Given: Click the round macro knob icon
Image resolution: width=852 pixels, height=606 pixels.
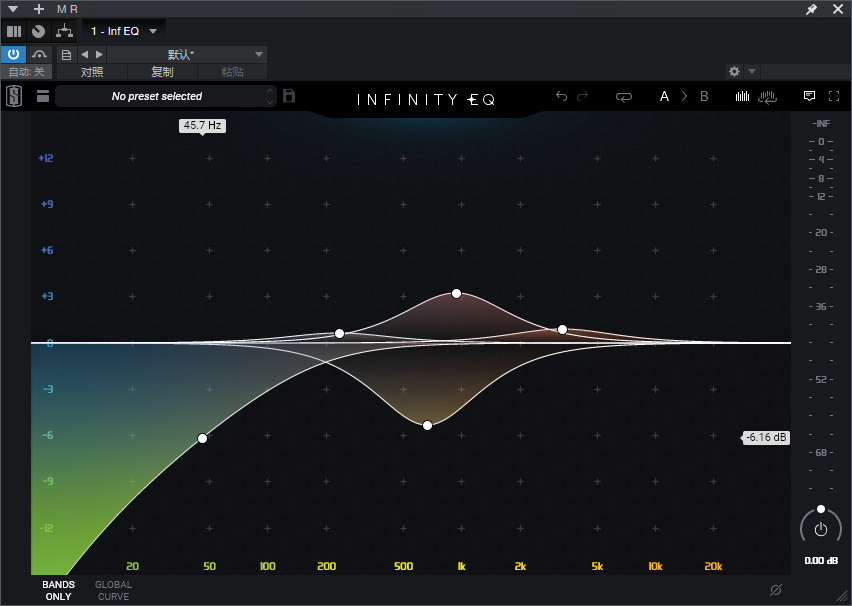Looking at the screenshot, I should click(x=39, y=32).
